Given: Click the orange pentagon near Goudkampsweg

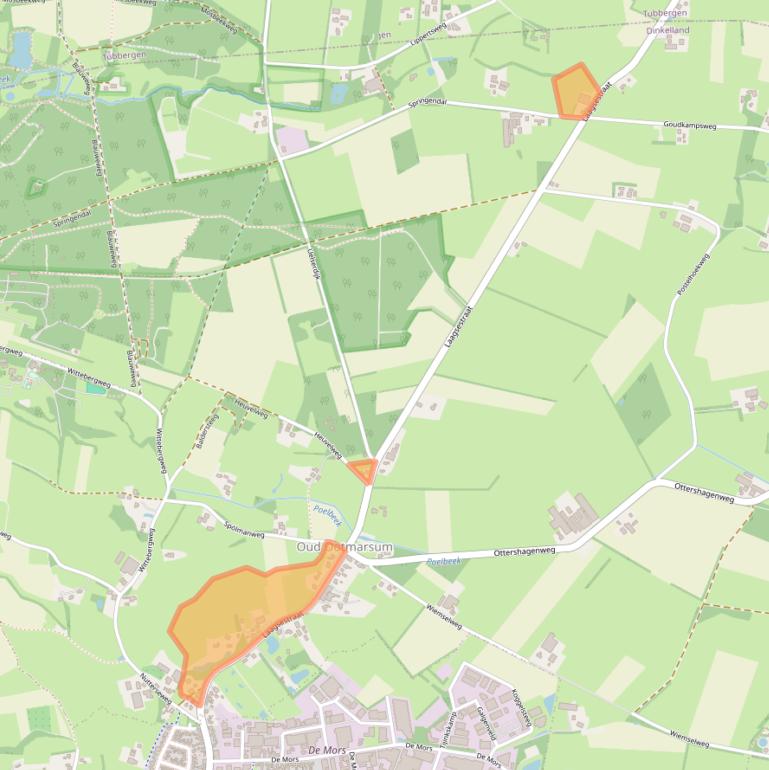Looking at the screenshot, I should tap(576, 91).
